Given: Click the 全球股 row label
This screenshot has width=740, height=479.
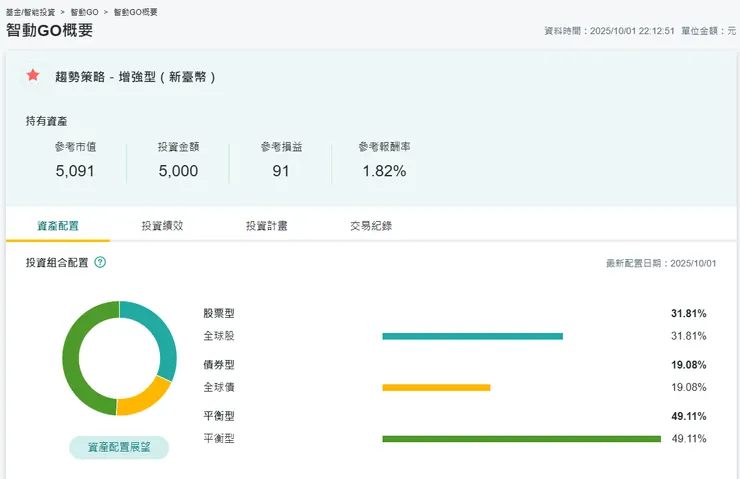Looking at the screenshot, I should (219, 336).
